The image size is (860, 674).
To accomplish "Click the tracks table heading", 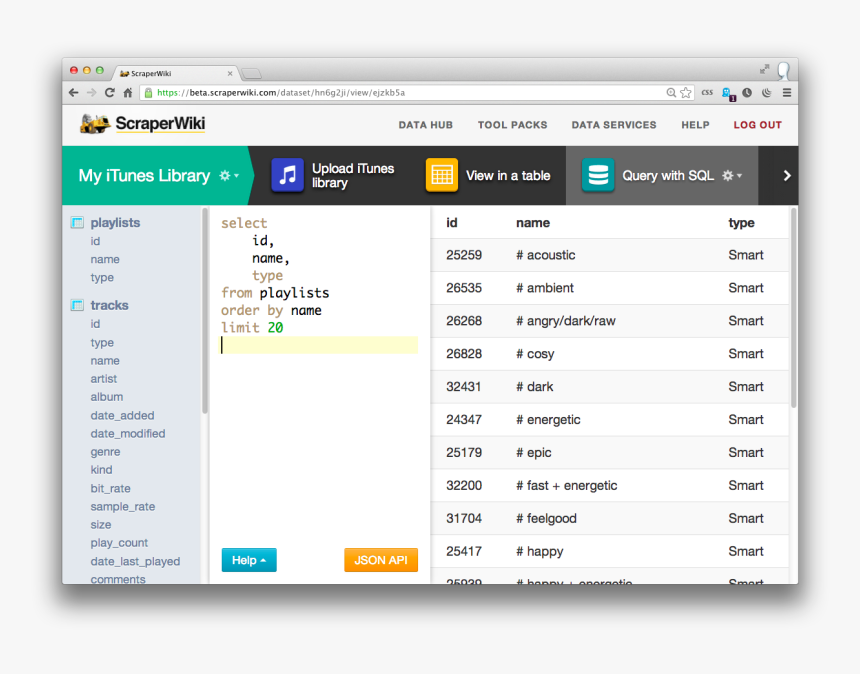I will 109,305.
